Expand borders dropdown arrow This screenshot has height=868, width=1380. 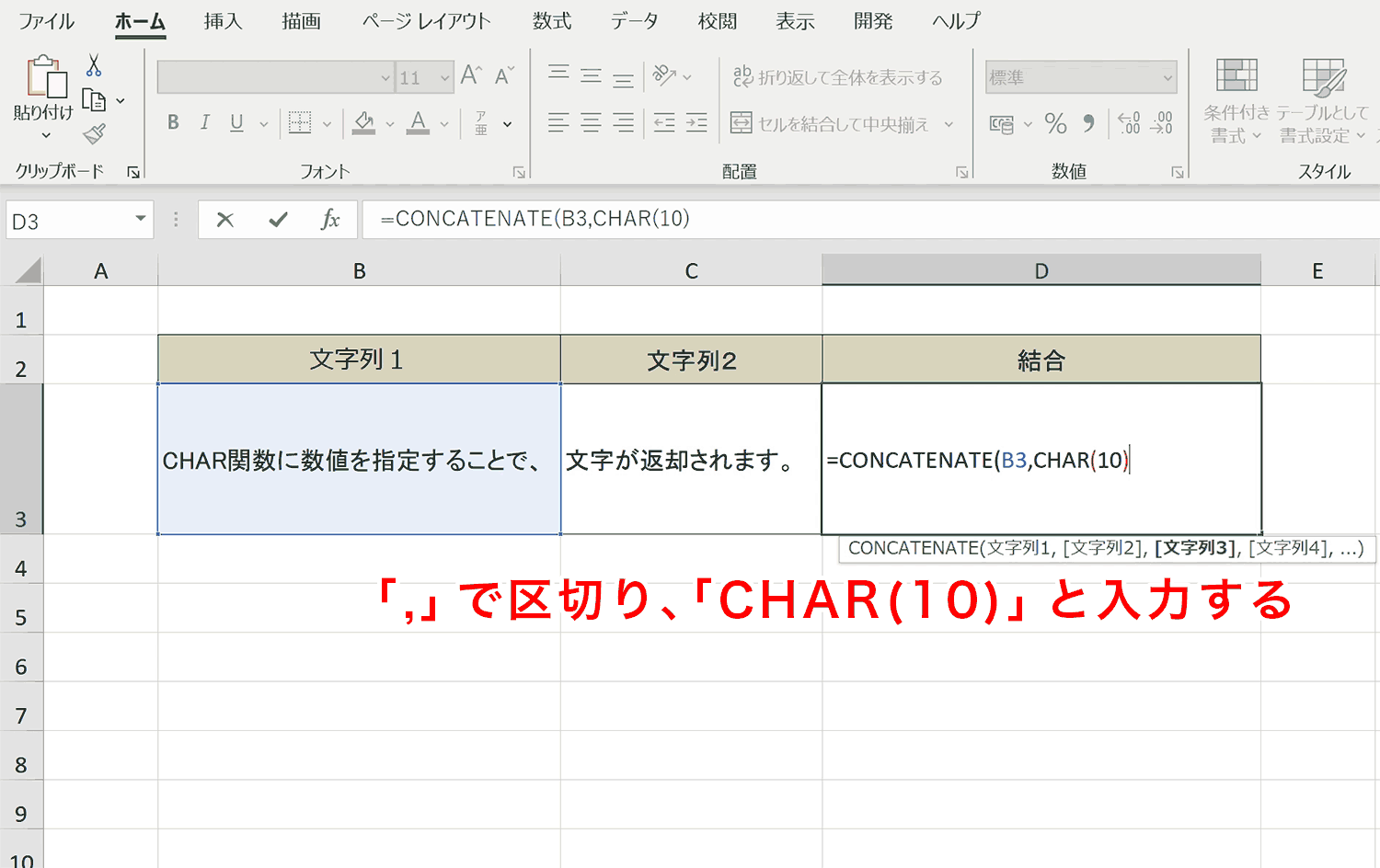327,123
